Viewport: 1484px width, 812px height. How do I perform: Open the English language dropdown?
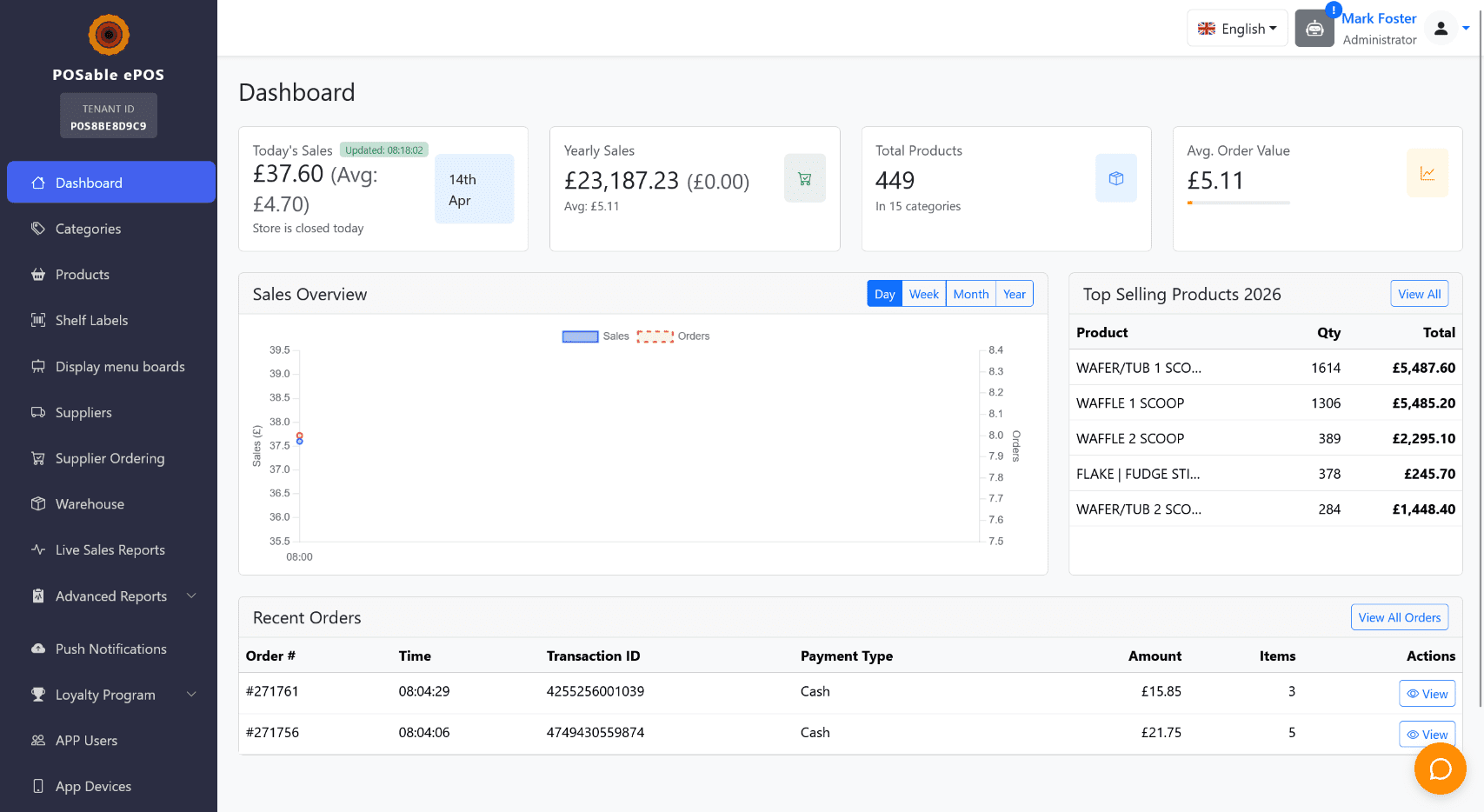pos(1237,29)
